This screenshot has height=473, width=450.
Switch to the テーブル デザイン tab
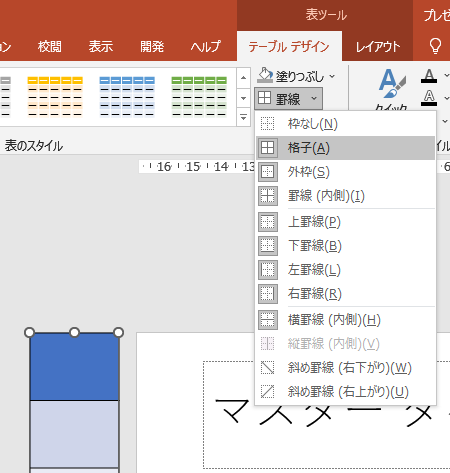tap(289, 46)
